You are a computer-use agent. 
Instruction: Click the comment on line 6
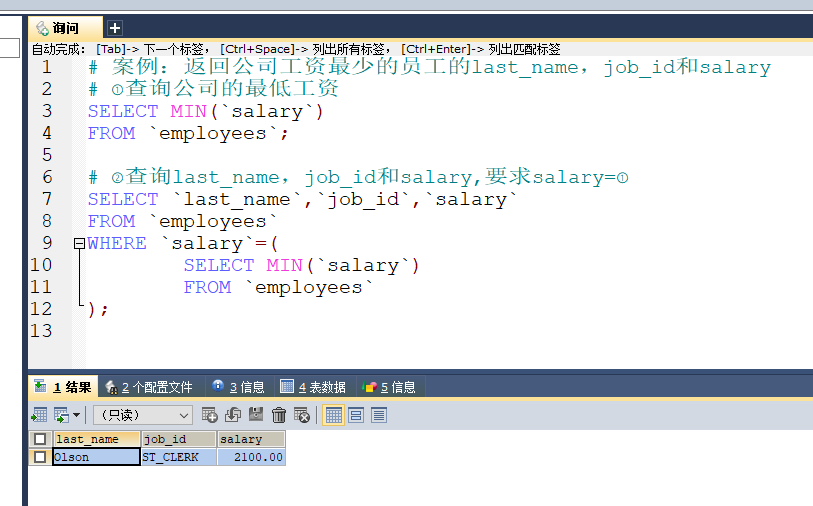point(358,177)
